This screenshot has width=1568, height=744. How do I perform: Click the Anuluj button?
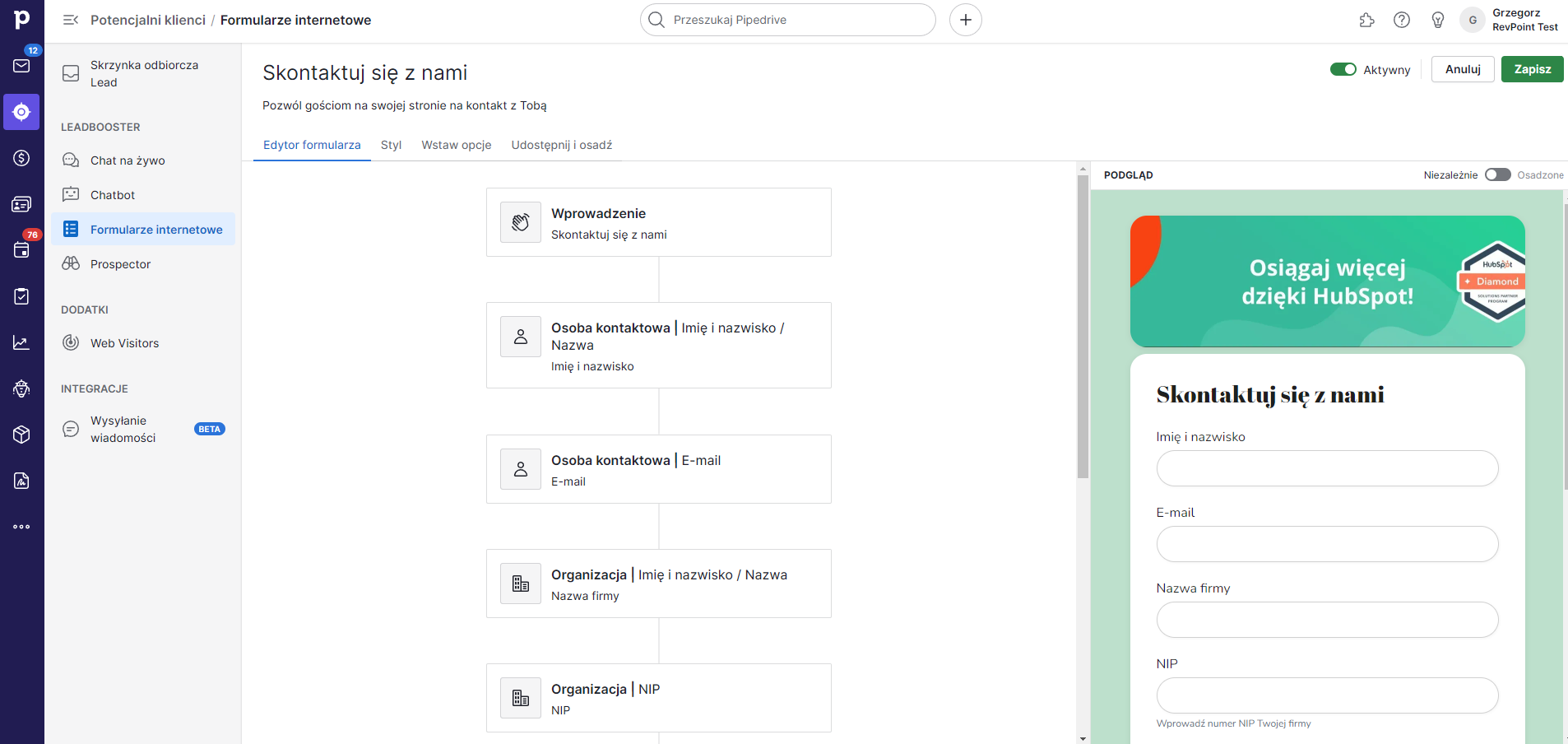pyautogui.click(x=1463, y=69)
